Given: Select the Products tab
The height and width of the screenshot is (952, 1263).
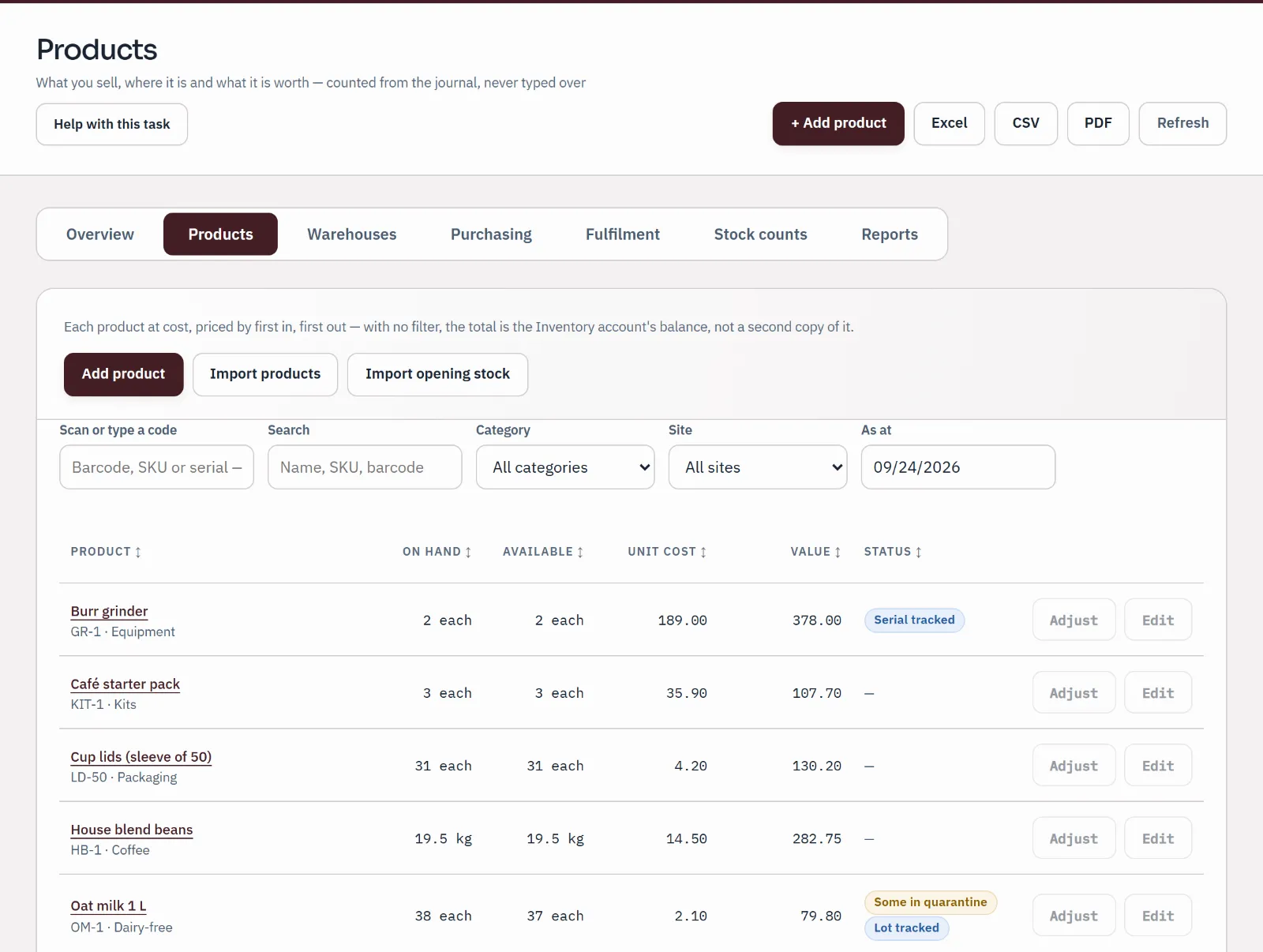Looking at the screenshot, I should click(x=220, y=234).
